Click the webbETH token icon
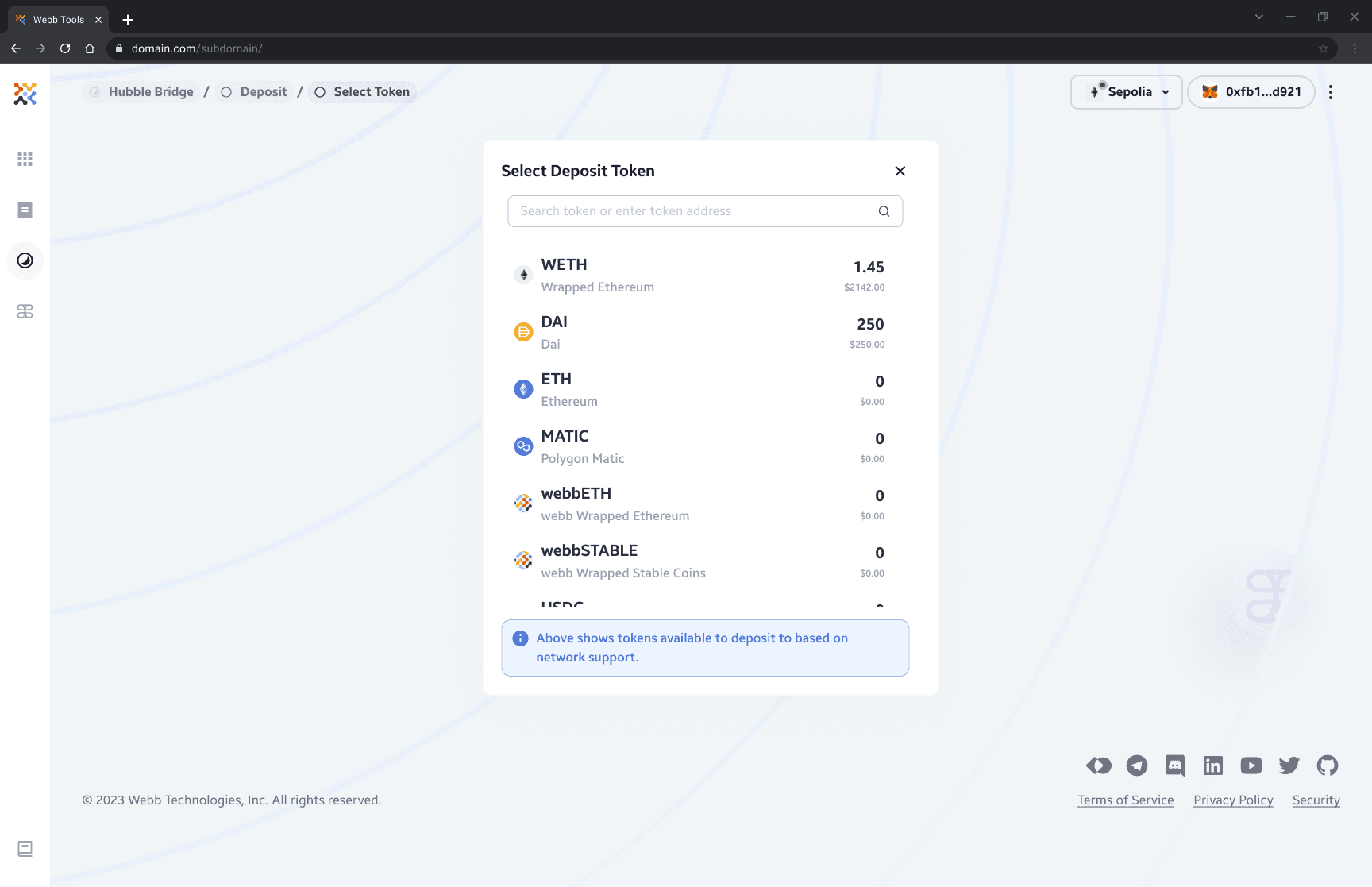 coord(523,503)
